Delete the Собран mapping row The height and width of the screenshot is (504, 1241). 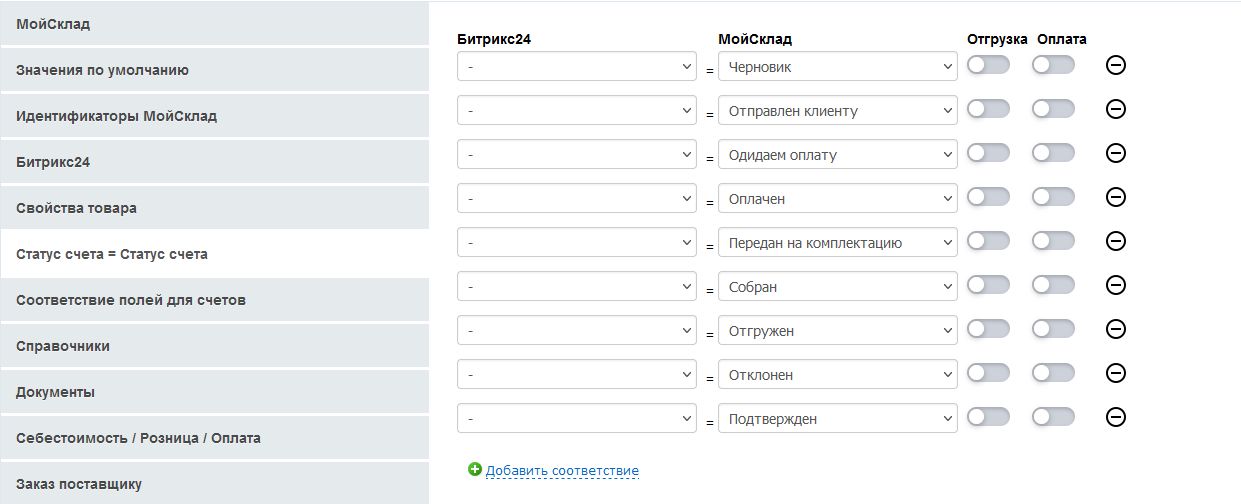coord(1116,285)
